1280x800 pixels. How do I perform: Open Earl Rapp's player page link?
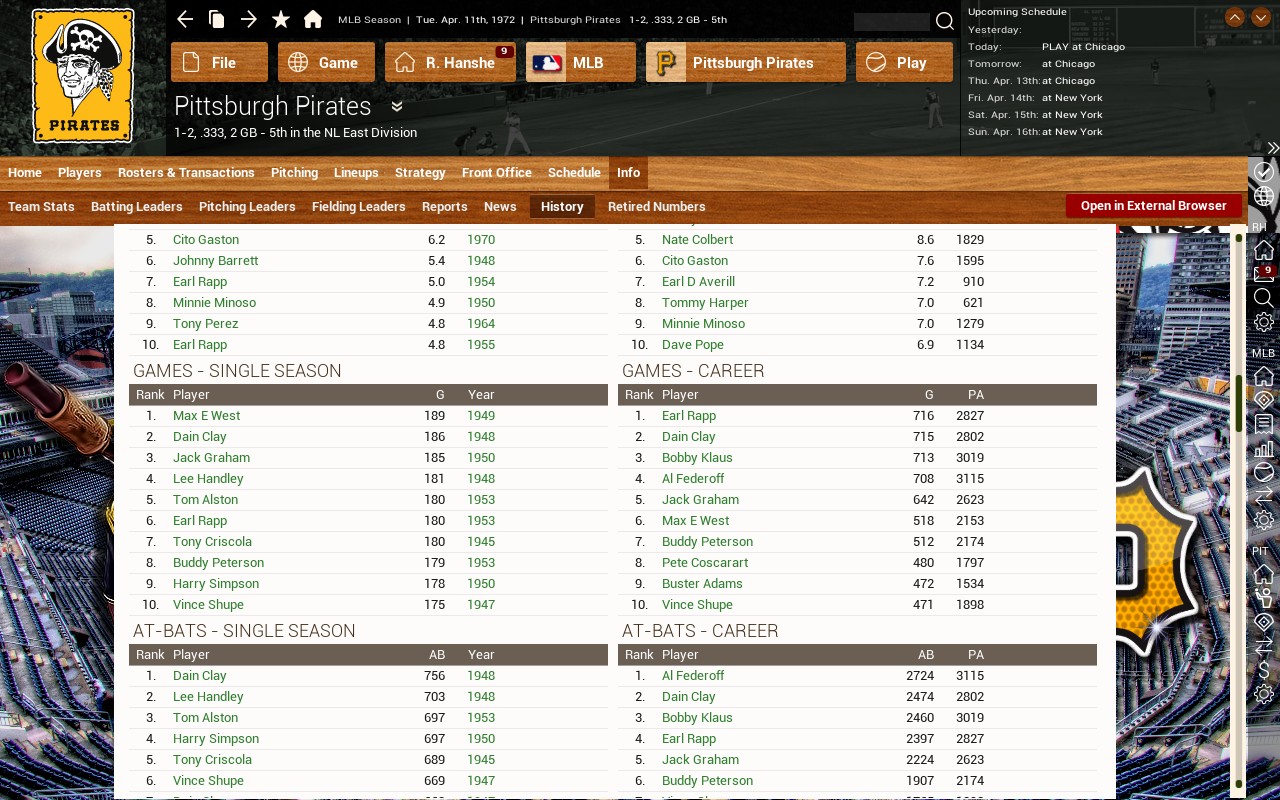200,281
